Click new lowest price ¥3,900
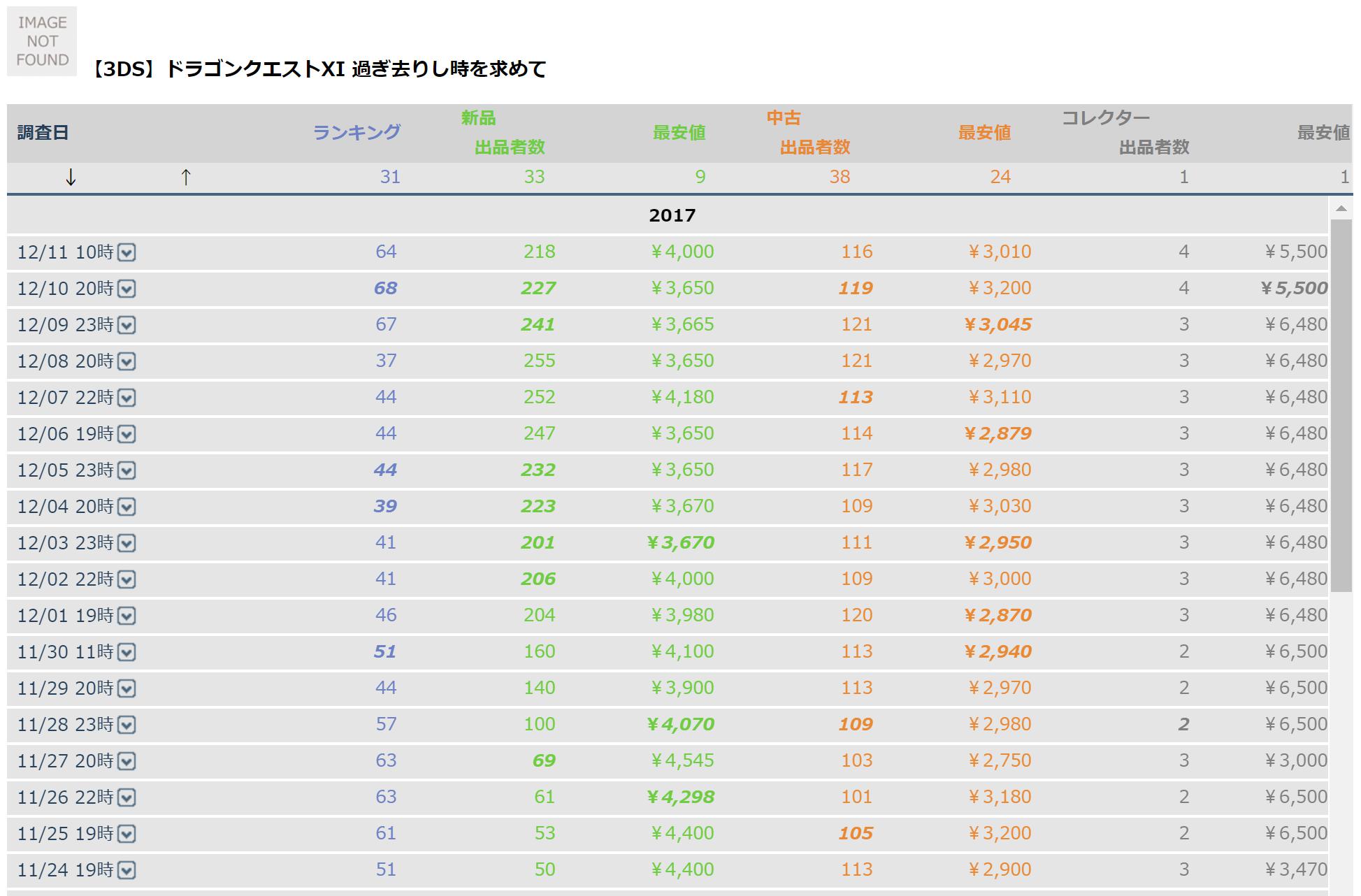1361x896 pixels. [682, 688]
